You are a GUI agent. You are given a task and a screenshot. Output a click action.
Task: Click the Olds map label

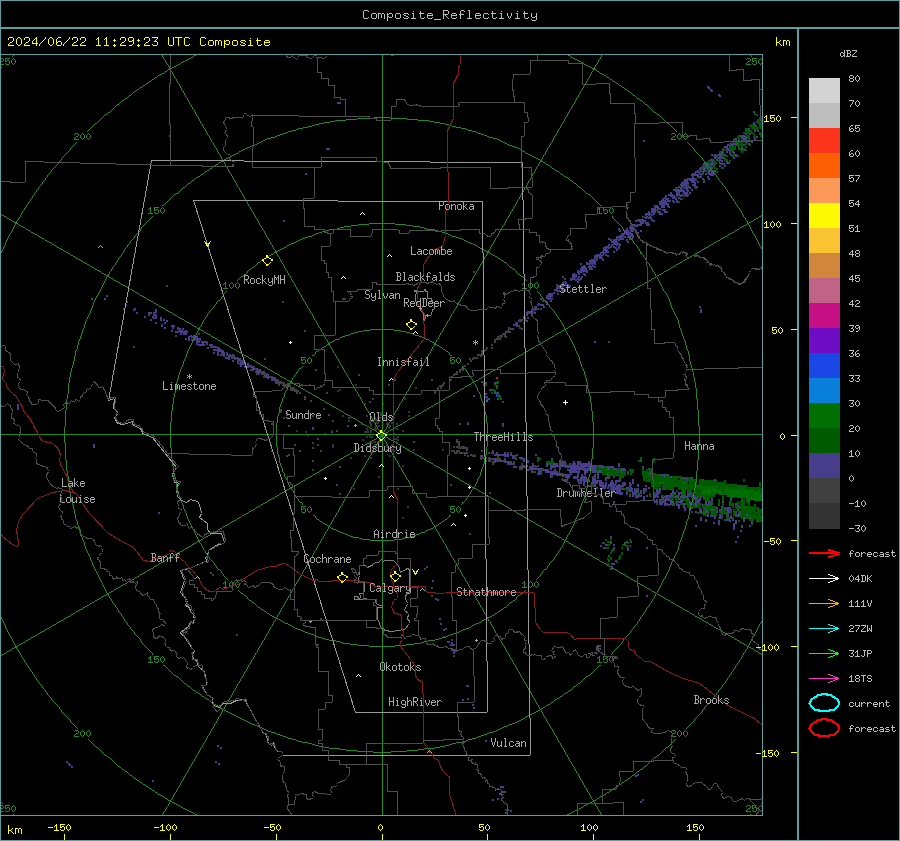pos(381,417)
